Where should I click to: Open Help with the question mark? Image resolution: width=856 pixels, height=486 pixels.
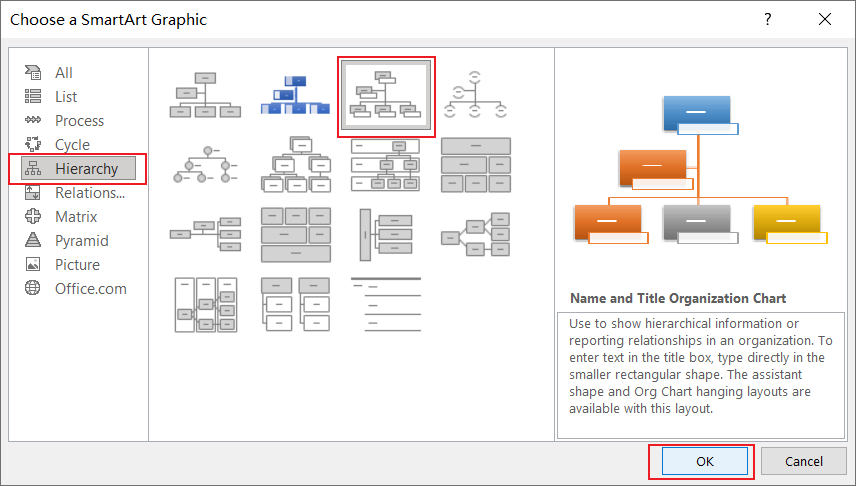click(768, 20)
